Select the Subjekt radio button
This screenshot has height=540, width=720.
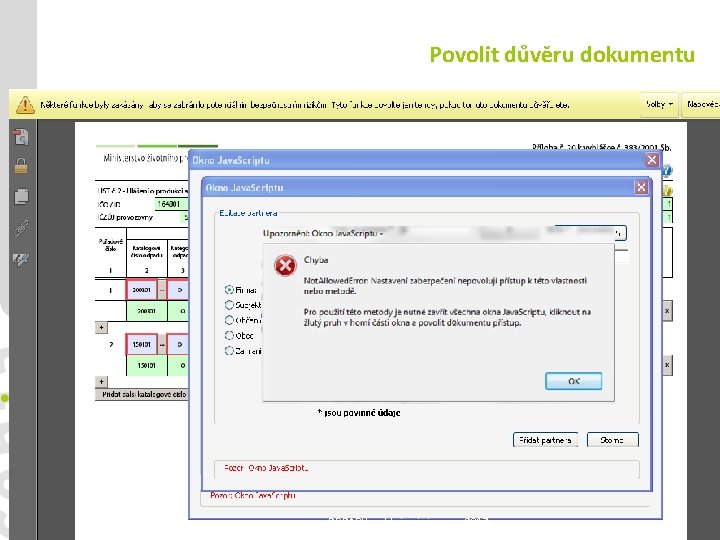click(x=229, y=305)
